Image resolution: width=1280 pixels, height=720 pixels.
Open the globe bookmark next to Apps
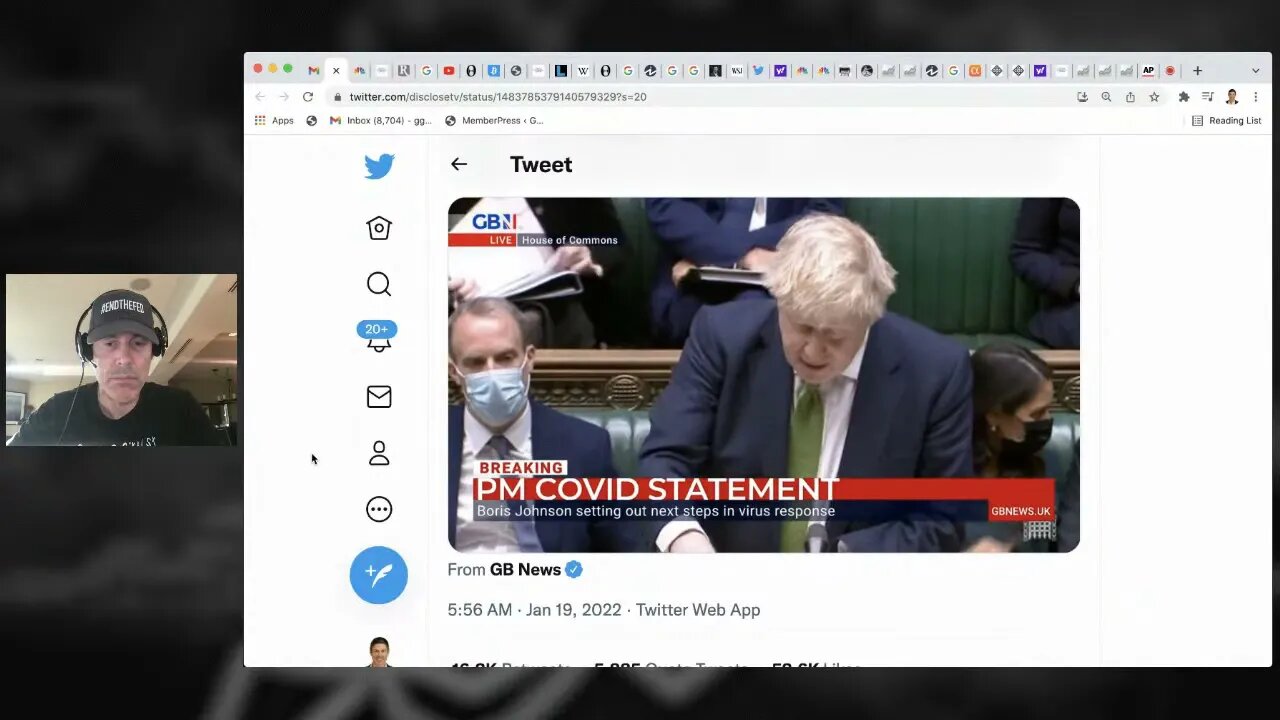pos(312,121)
